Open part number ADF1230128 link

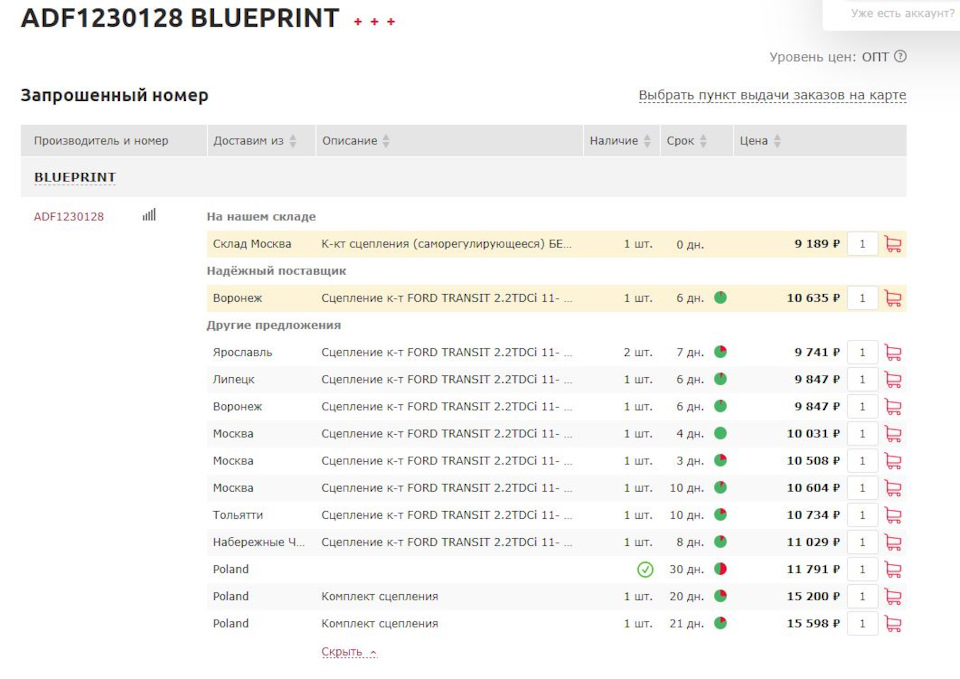click(69, 217)
